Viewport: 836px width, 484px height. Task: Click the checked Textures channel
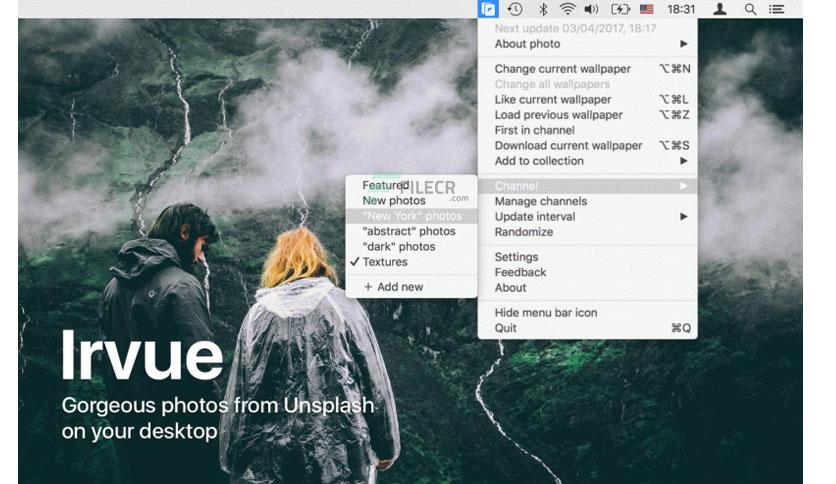pyautogui.click(x=411, y=262)
